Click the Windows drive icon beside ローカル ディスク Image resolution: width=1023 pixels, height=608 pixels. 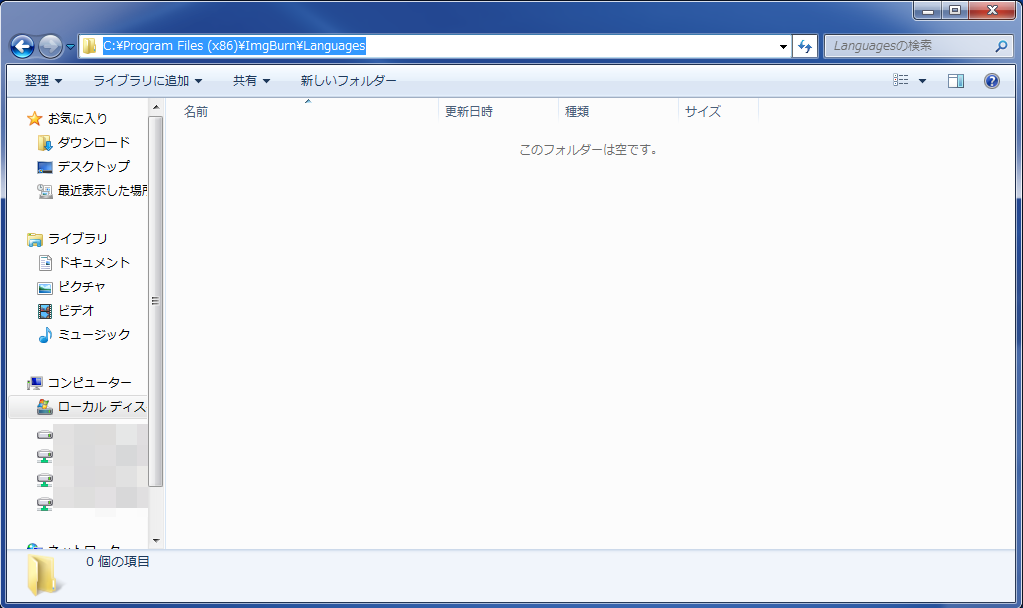coord(44,407)
